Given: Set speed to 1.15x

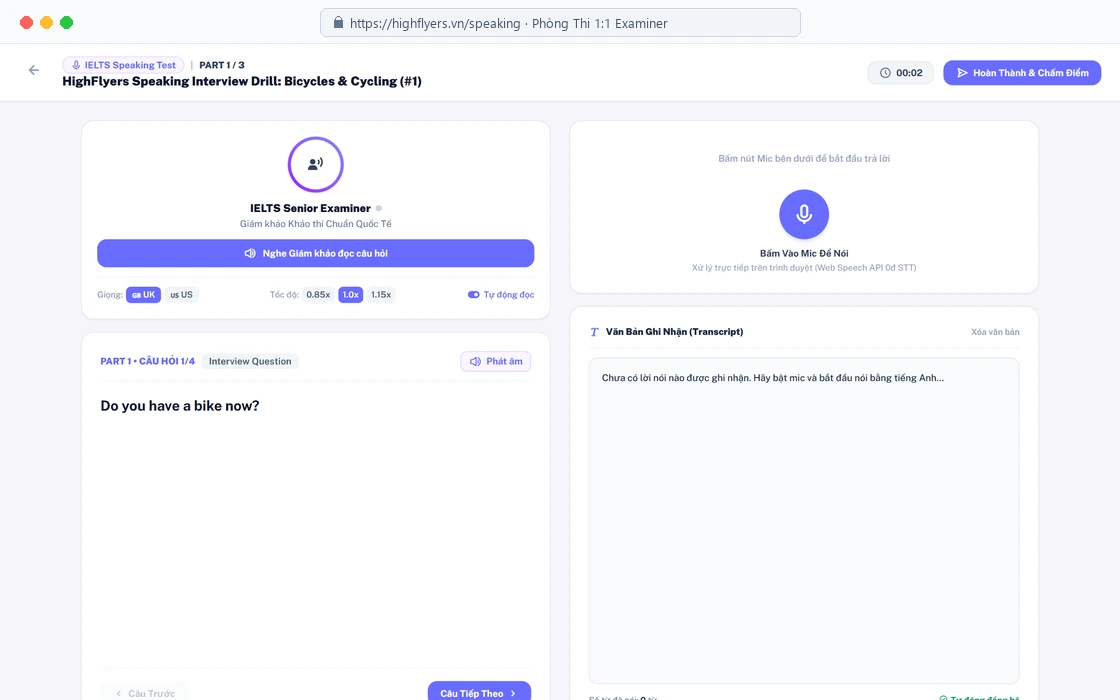Looking at the screenshot, I should click(381, 294).
